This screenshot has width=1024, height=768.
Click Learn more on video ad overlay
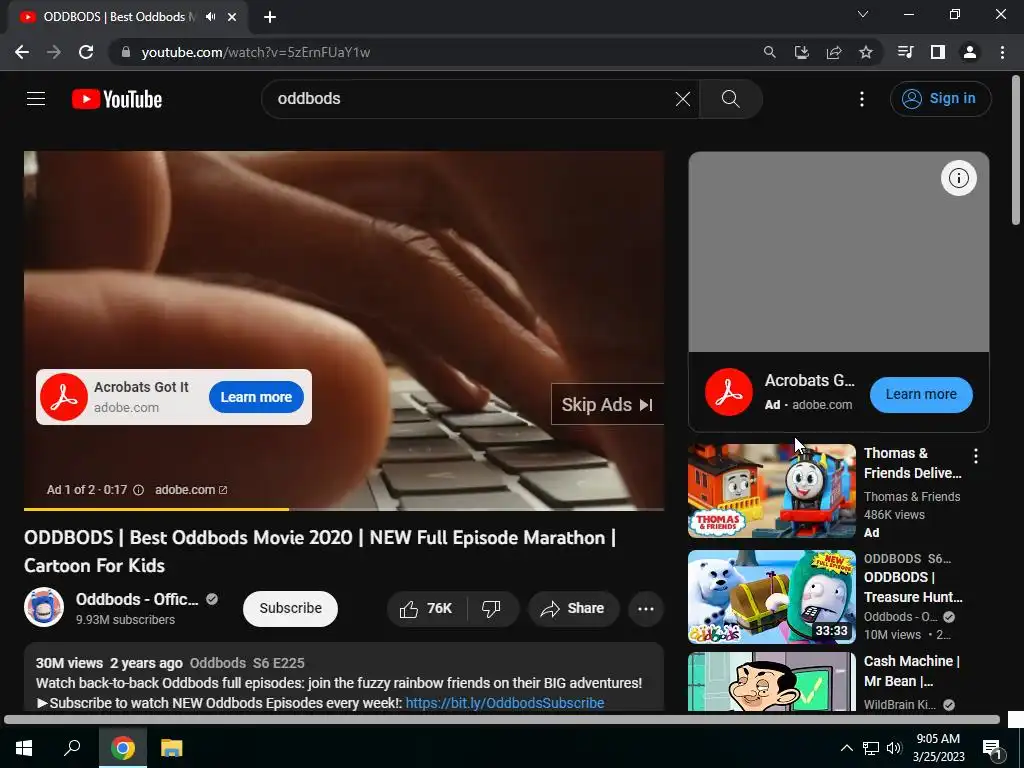point(256,397)
